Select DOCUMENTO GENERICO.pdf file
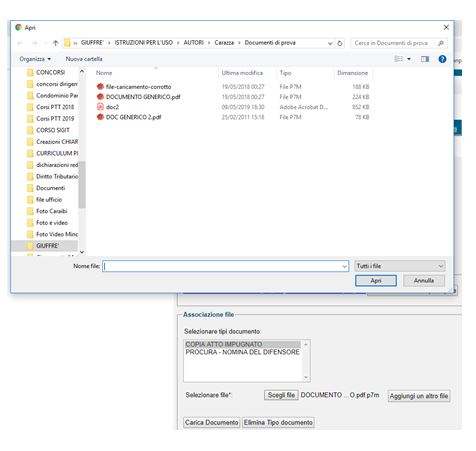 [x=143, y=97]
